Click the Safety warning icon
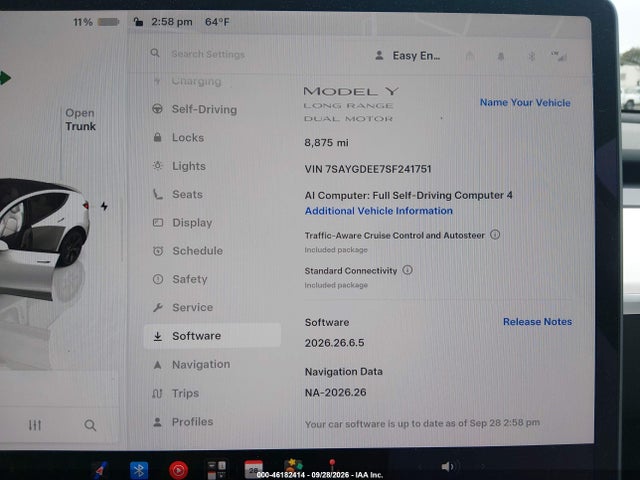The width and height of the screenshot is (640, 480). coord(158,279)
